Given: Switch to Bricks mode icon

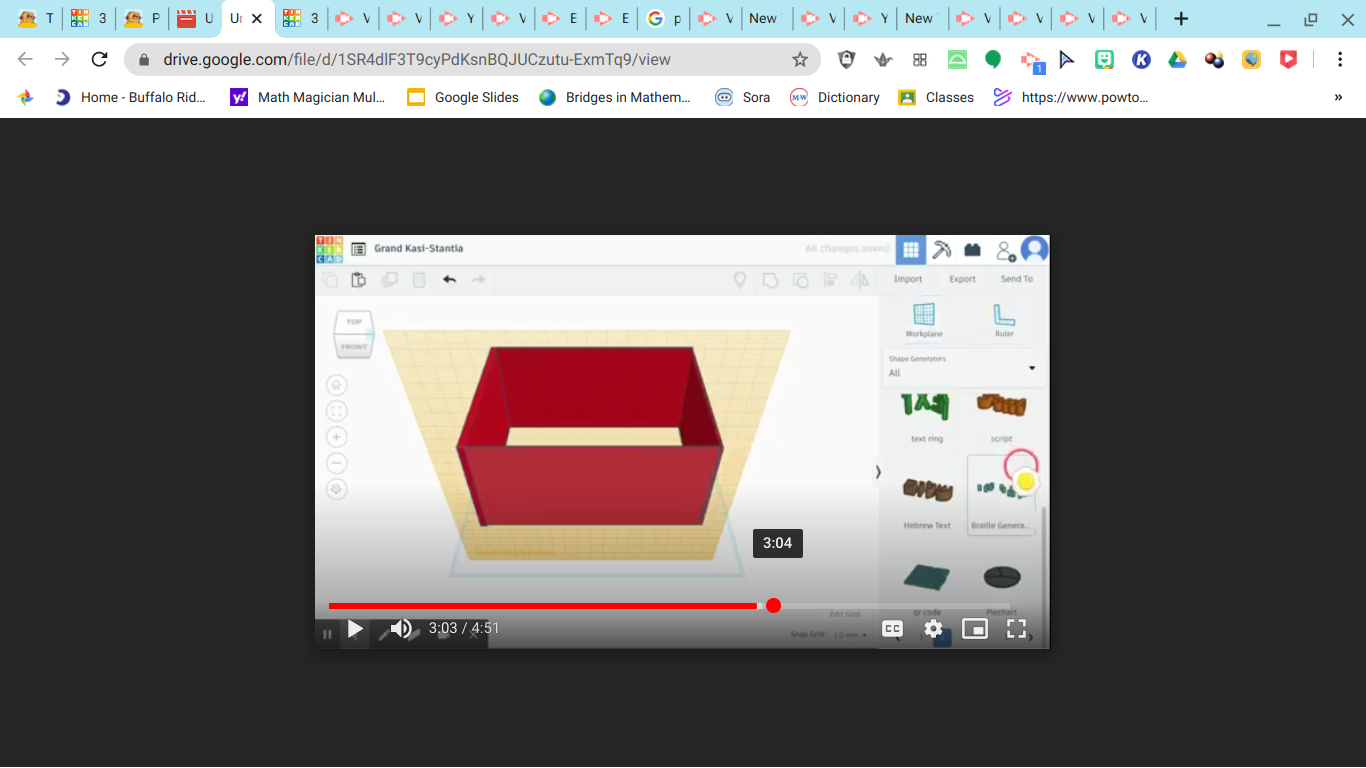Looking at the screenshot, I should click(x=972, y=249).
